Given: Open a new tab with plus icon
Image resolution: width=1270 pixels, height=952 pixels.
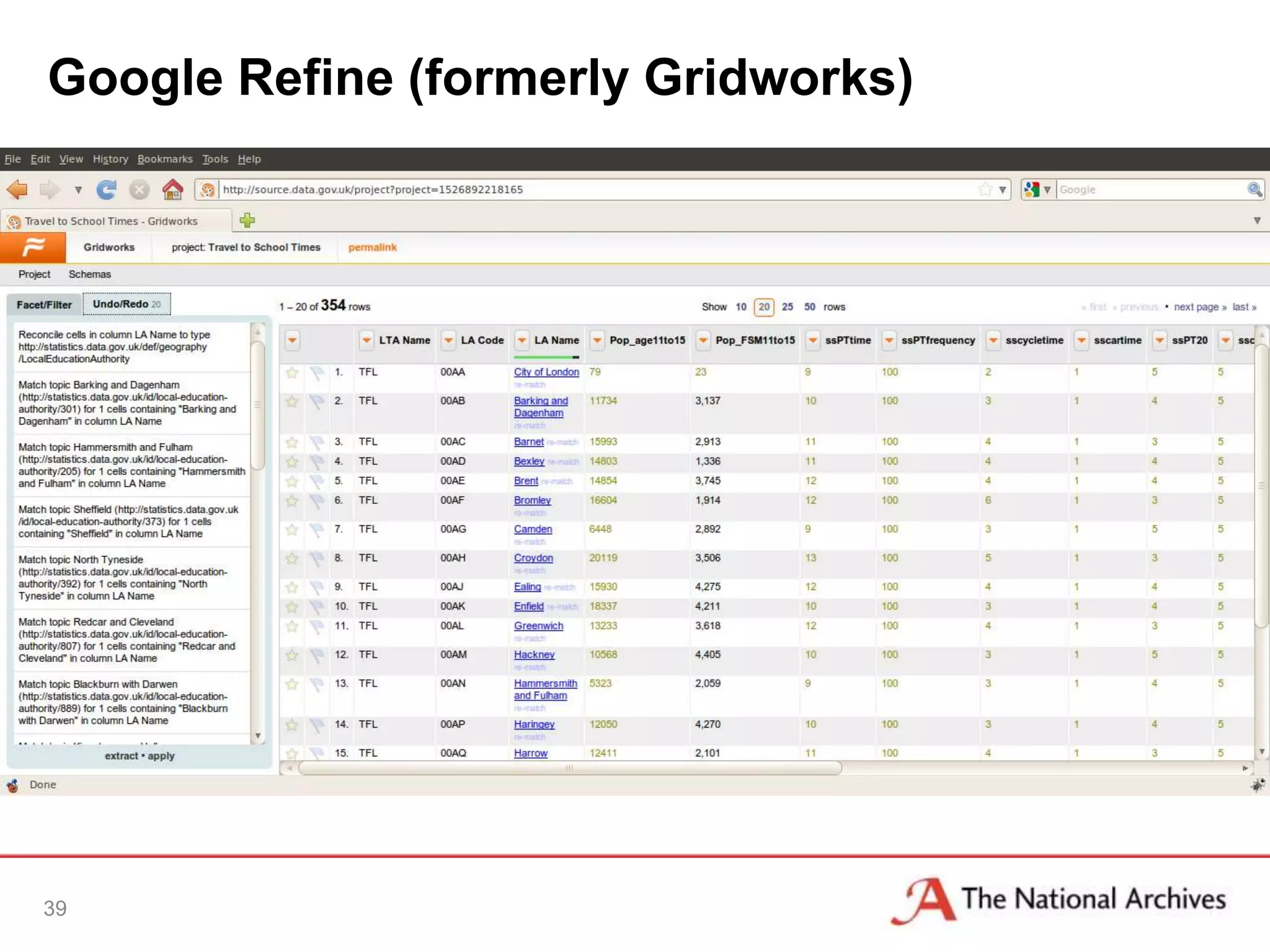Looking at the screenshot, I should click(247, 220).
